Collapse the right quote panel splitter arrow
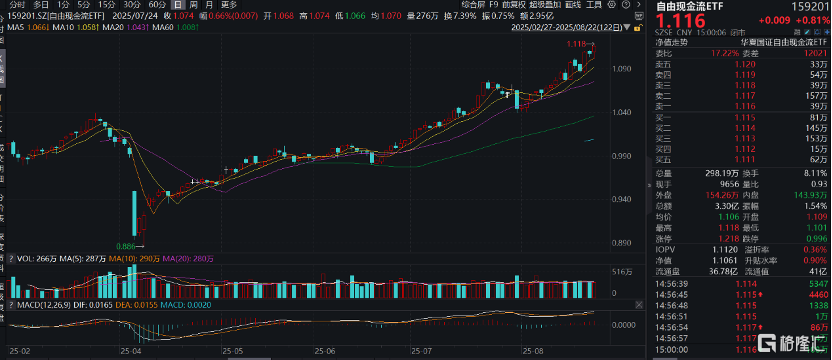The height and width of the screenshot is (360, 832). 649,185
